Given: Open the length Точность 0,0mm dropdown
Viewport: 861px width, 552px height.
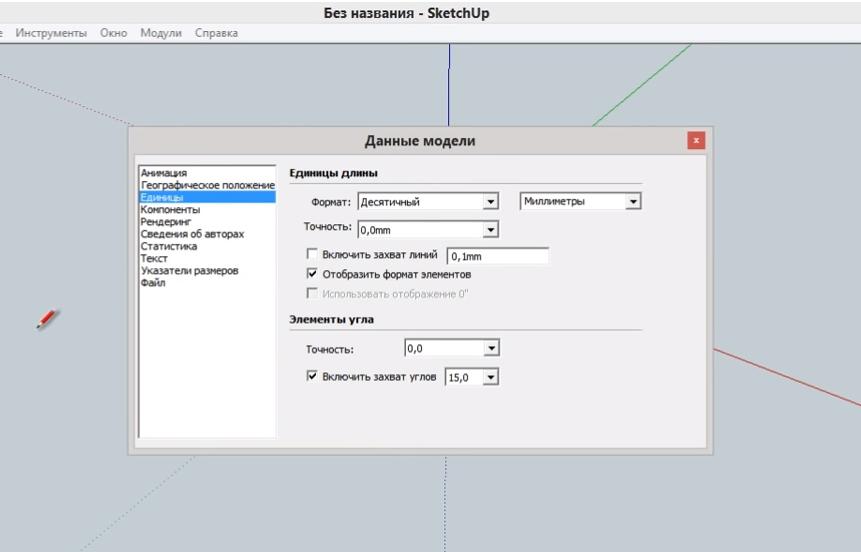Looking at the screenshot, I should pyautogui.click(x=428, y=230).
